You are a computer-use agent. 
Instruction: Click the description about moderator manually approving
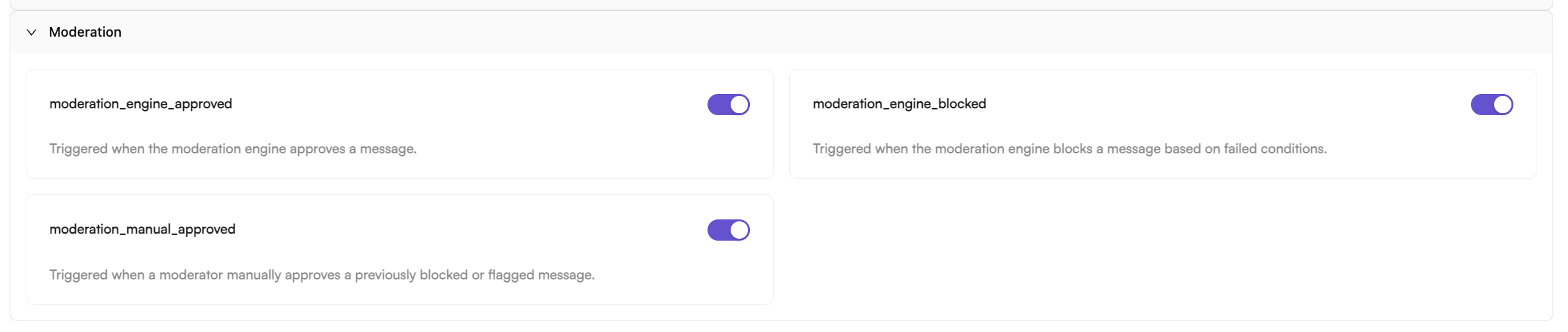pos(322,275)
